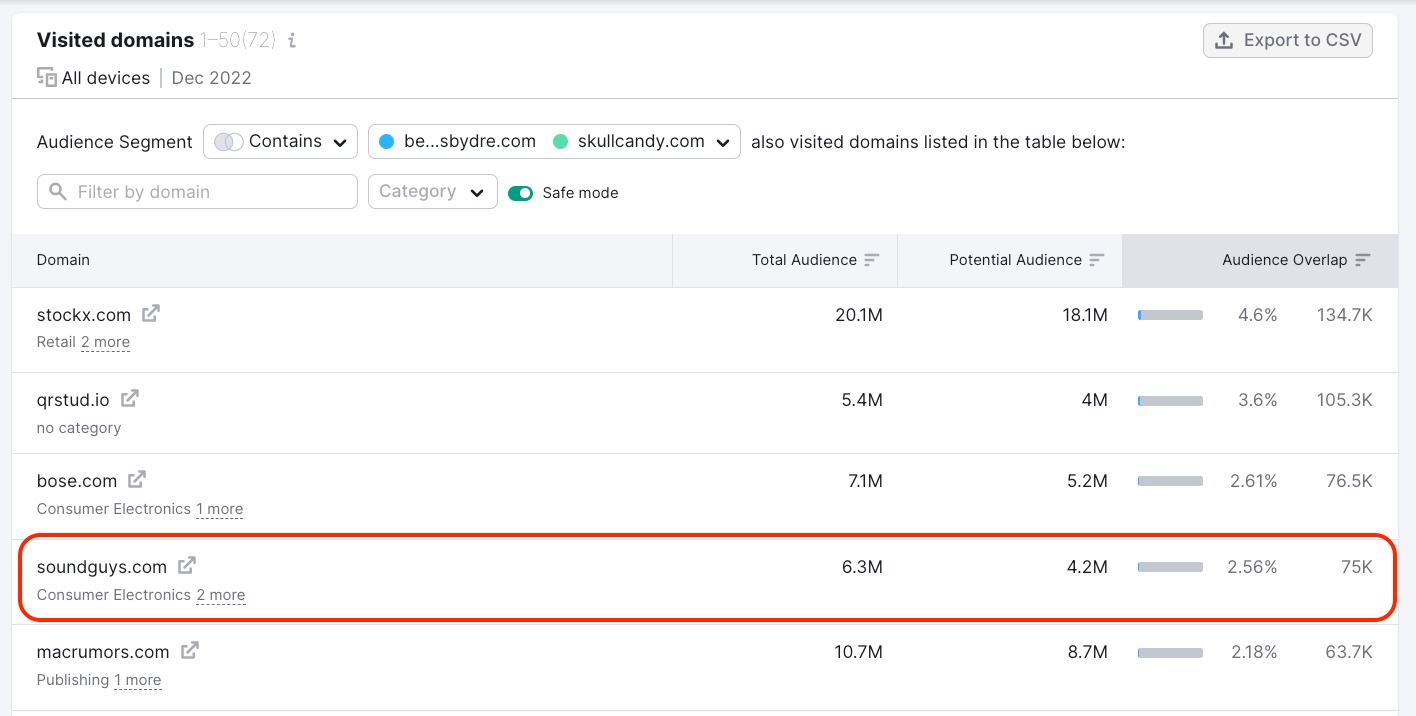
Task: Click the 5.2M potential audience value
Action: 1087,481
